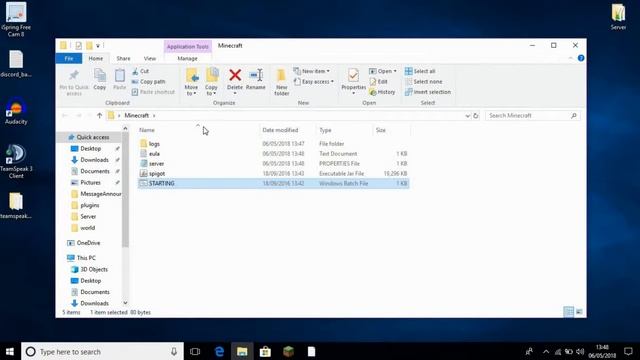Select the eula text document
Viewport: 640px width, 360px height.
point(273,154)
